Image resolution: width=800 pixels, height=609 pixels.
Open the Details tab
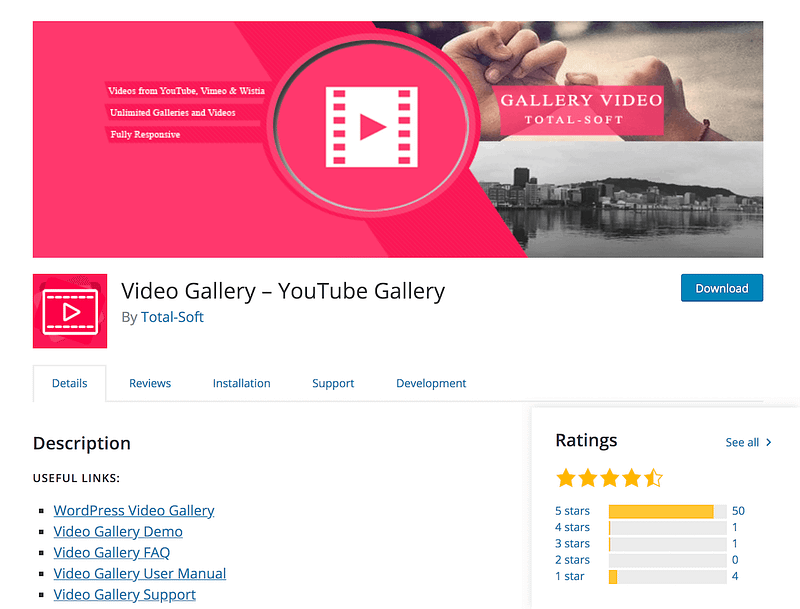(69, 383)
